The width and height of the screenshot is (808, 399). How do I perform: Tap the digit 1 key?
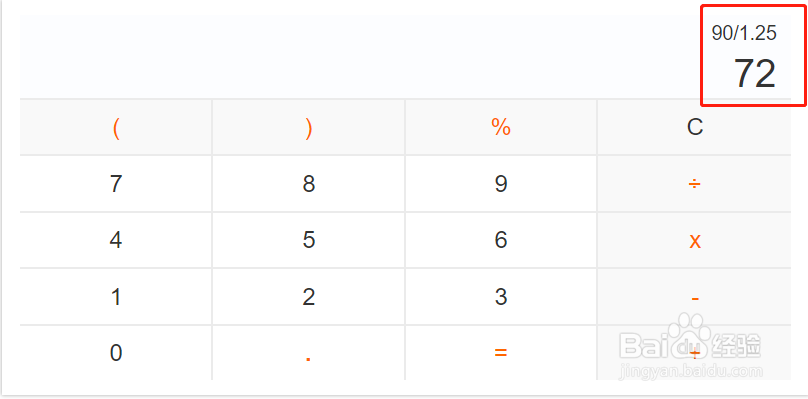(116, 297)
